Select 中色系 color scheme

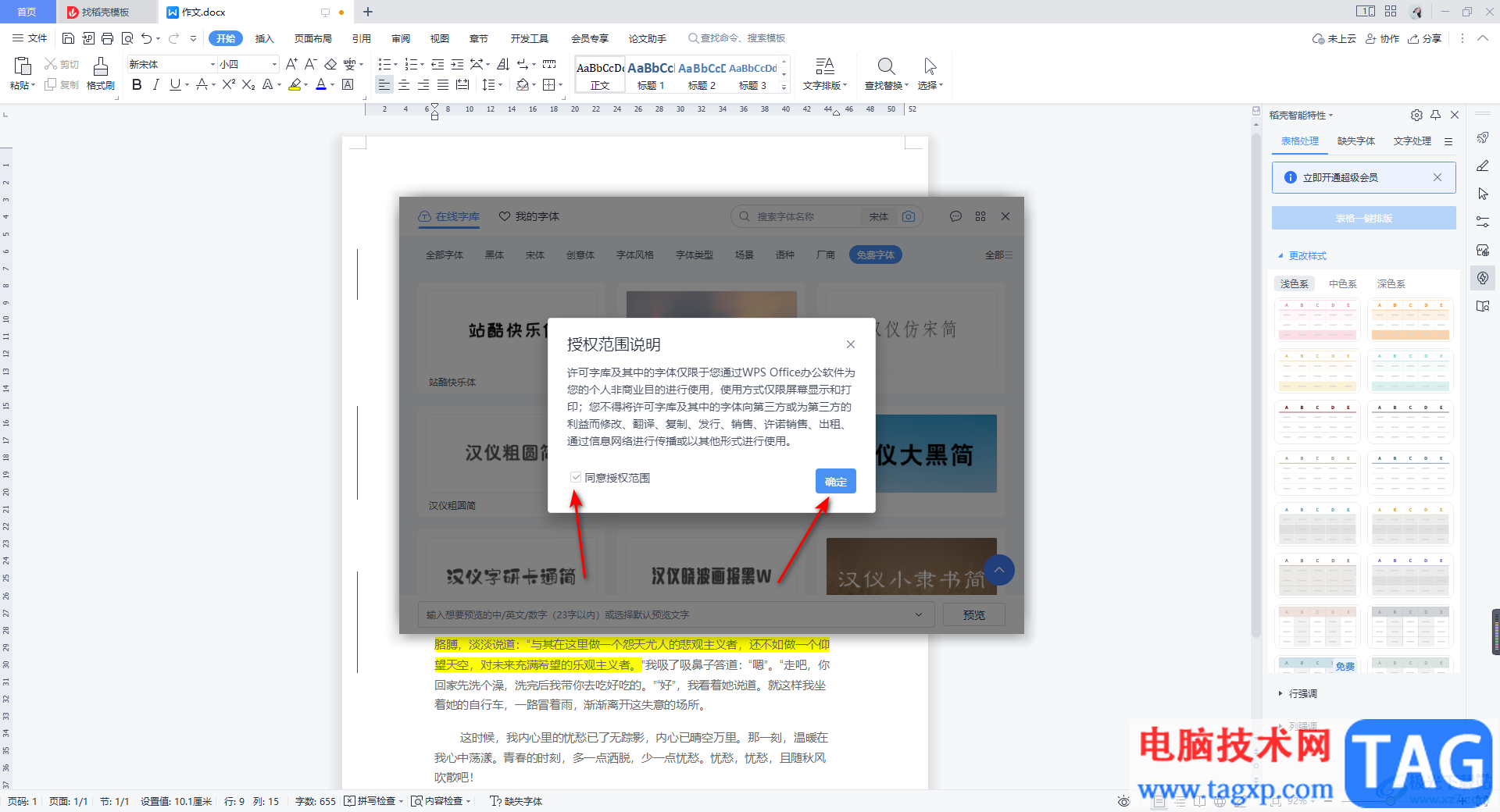pos(1343,283)
